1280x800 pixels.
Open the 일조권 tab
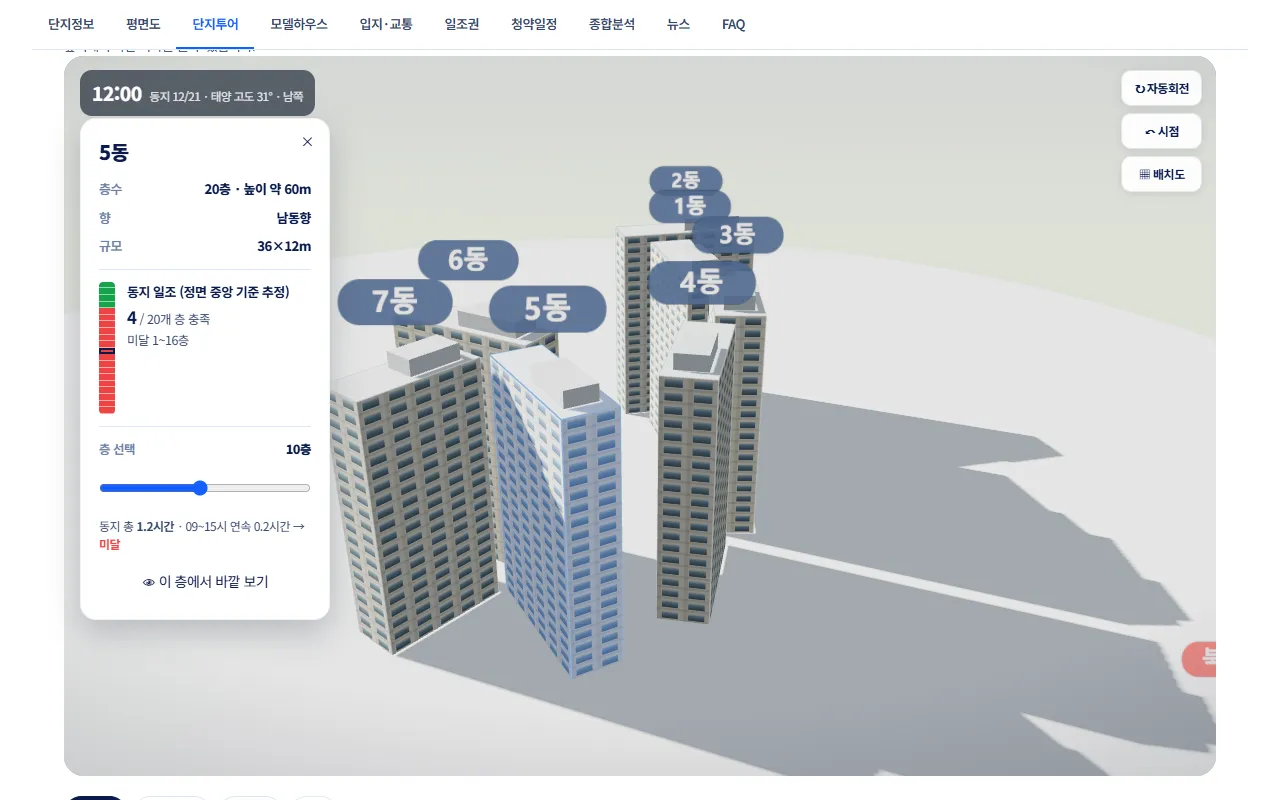point(462,24)
